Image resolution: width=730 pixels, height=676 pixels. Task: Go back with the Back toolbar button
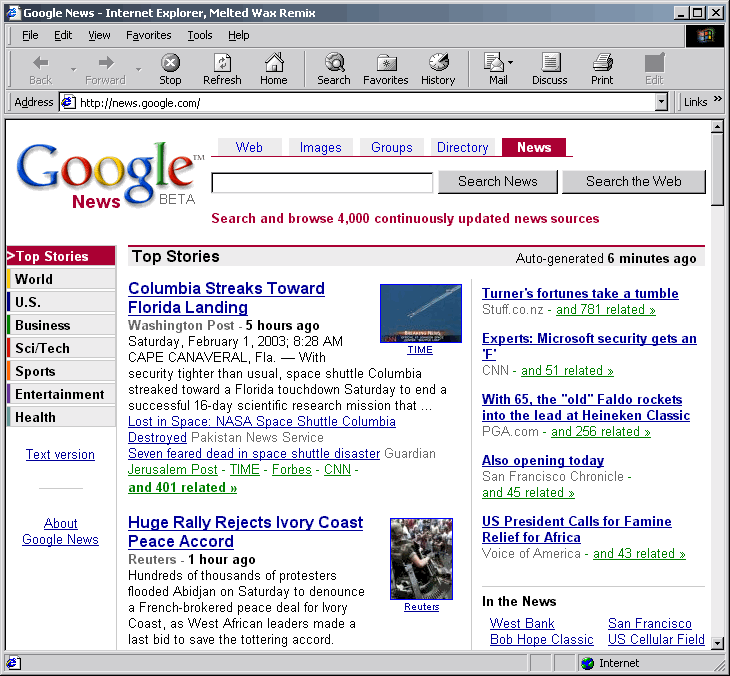41,69
